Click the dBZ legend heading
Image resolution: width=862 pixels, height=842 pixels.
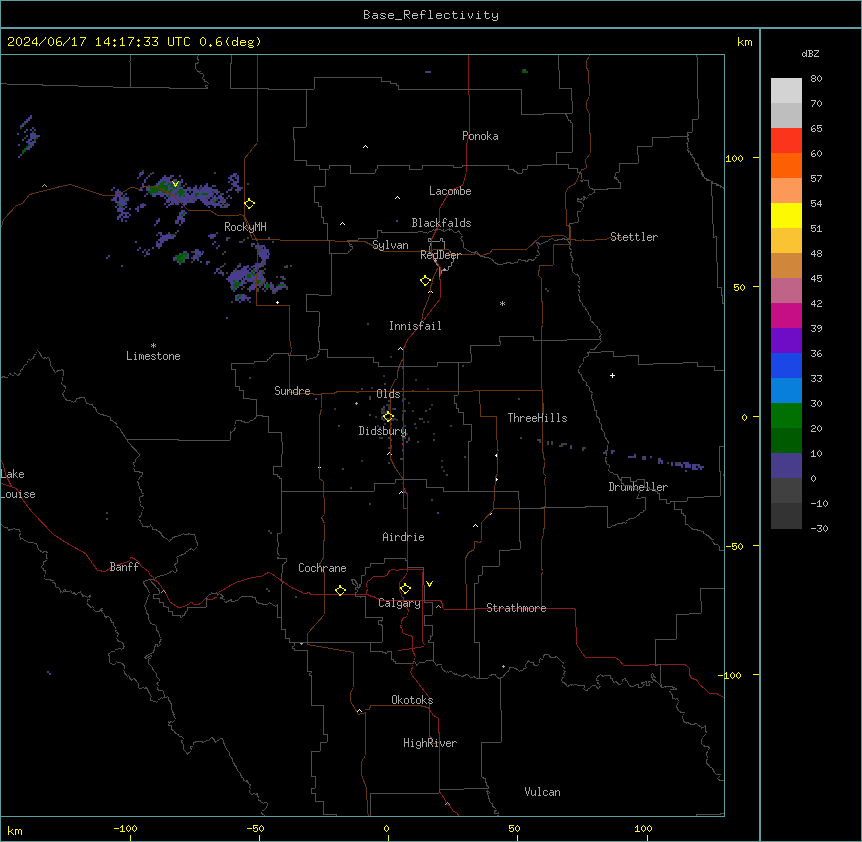(810, 53)
